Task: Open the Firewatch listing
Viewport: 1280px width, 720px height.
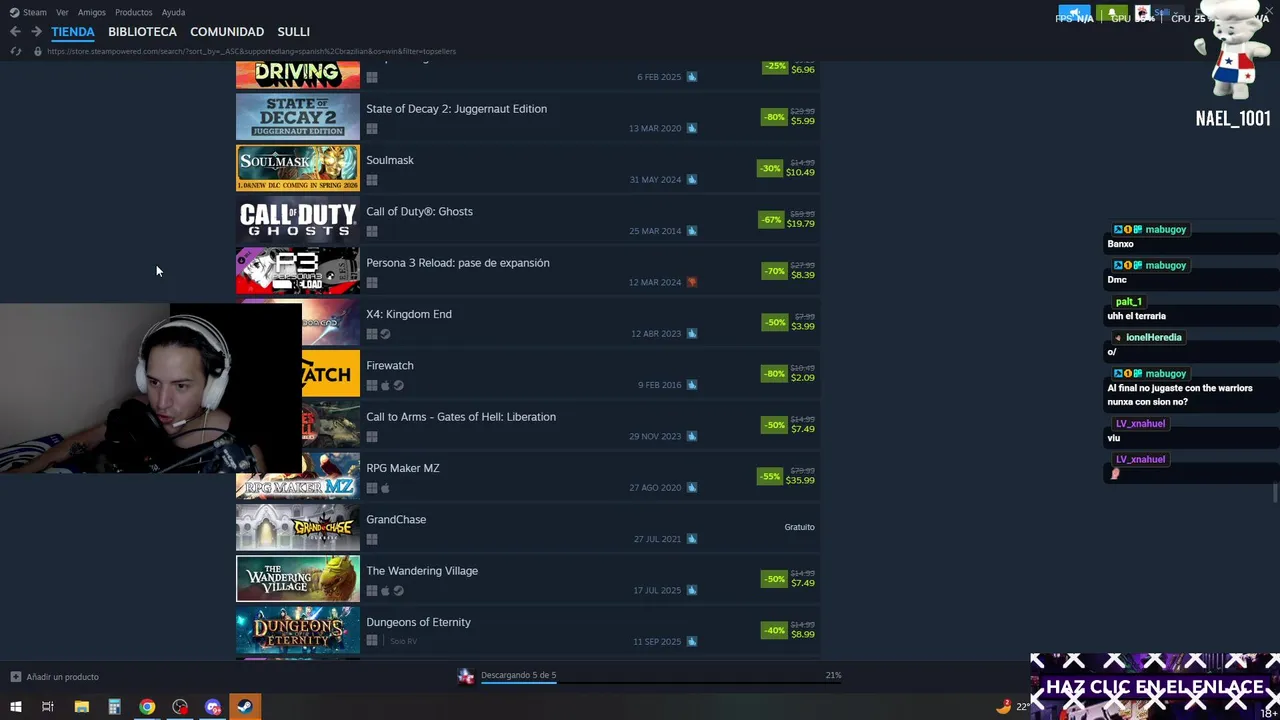Action: [528, 373]
